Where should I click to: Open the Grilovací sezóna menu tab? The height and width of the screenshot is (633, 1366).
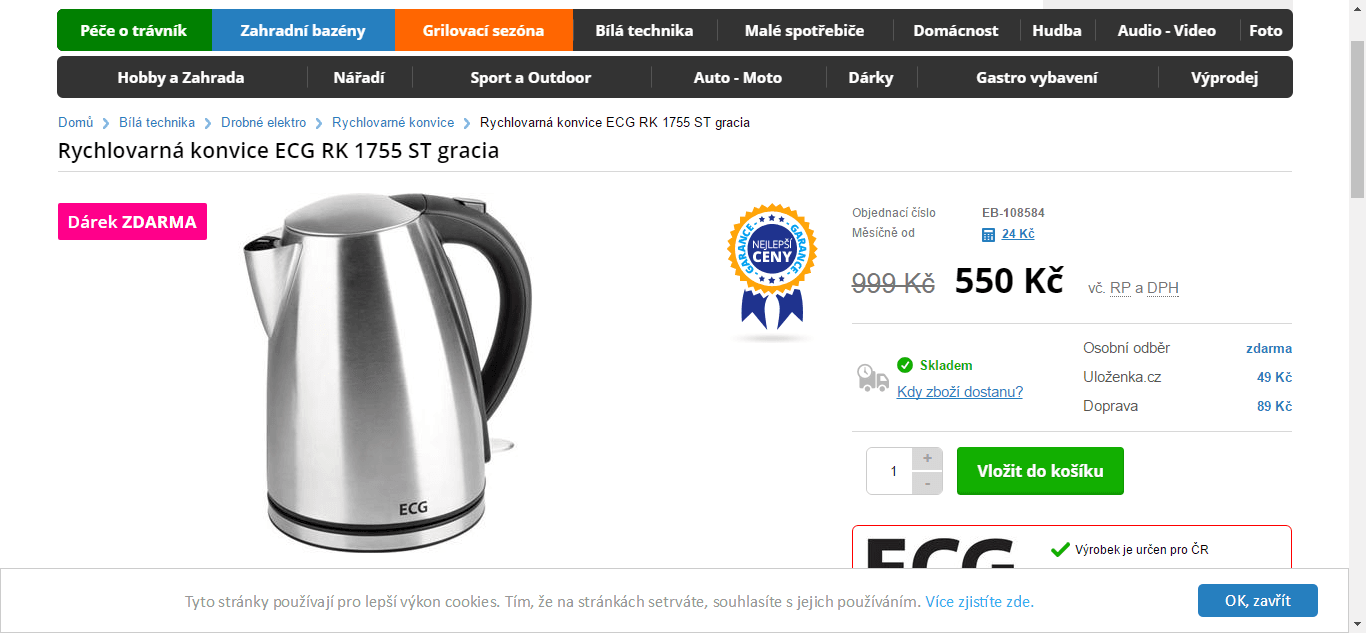click(484, 30)
